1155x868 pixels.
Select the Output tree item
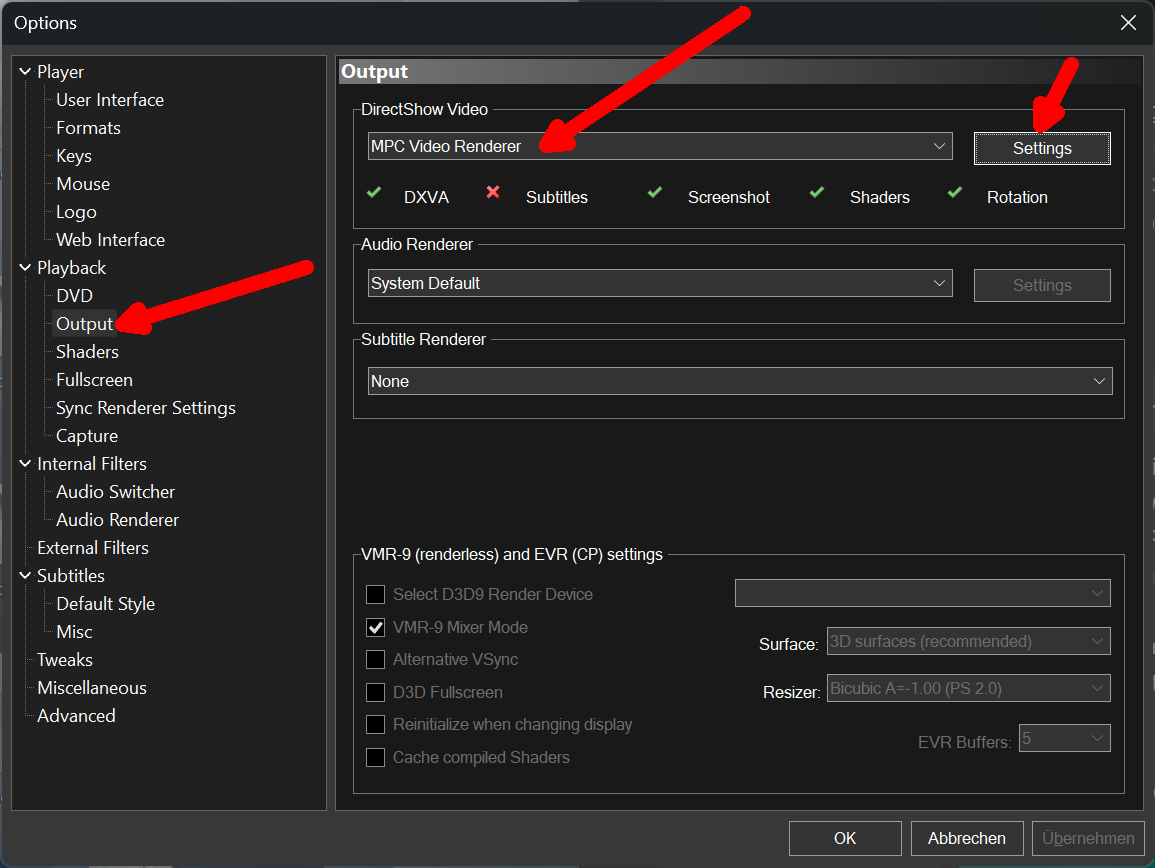coord(84,323)
